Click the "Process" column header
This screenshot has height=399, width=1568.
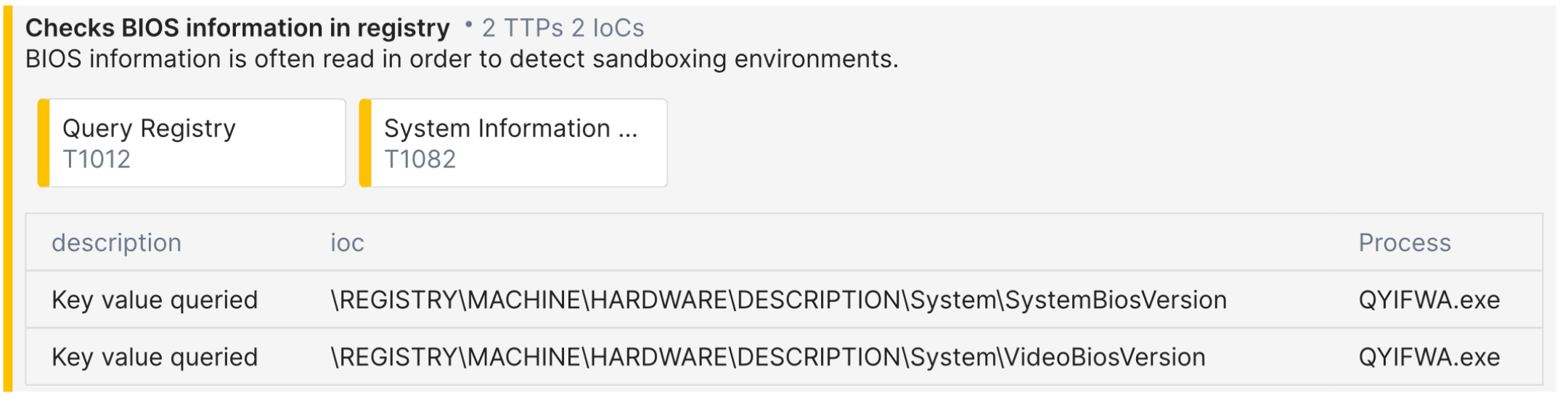[1404, 242]
